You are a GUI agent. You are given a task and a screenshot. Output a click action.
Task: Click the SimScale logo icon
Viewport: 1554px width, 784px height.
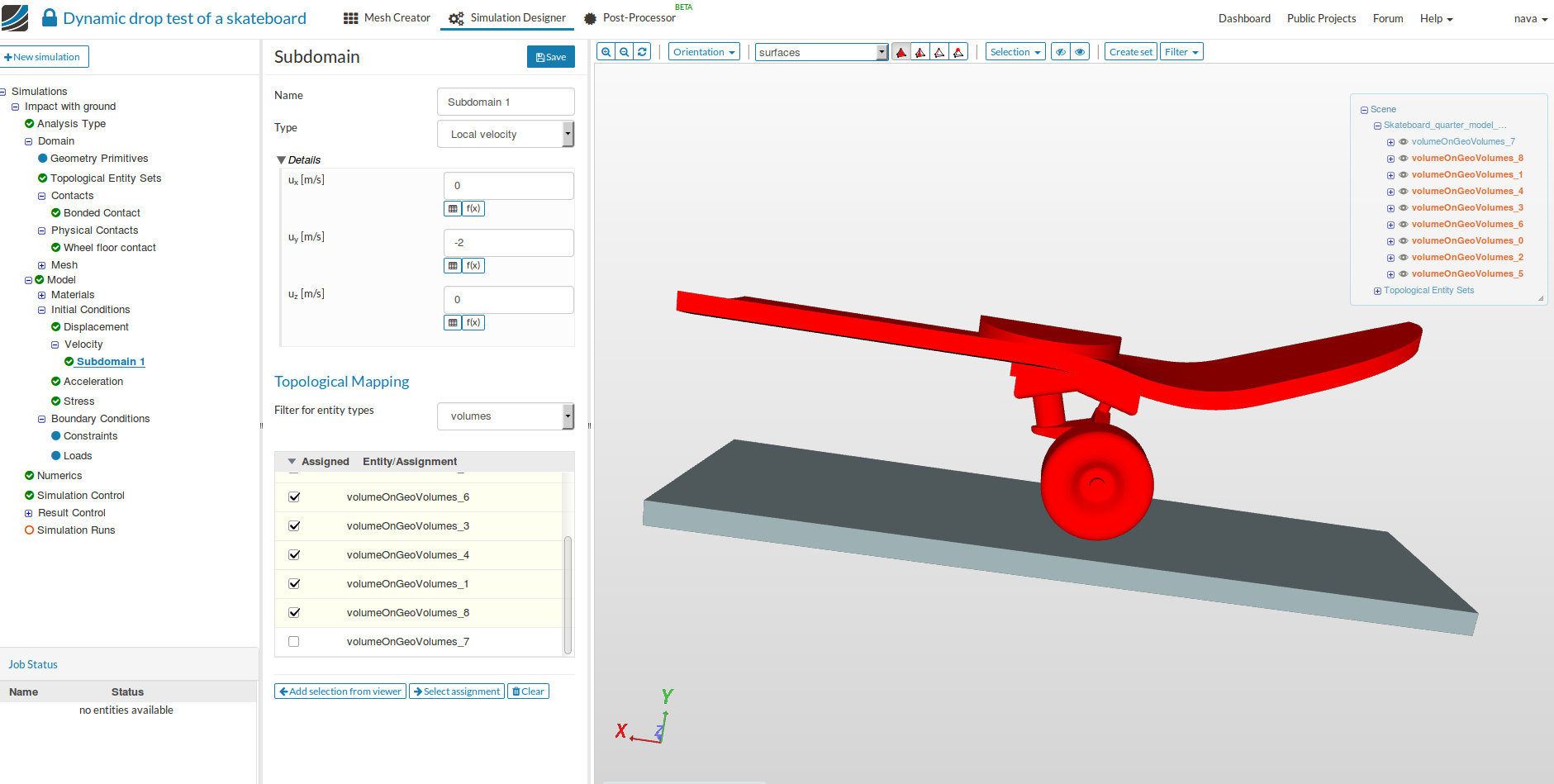15,17
